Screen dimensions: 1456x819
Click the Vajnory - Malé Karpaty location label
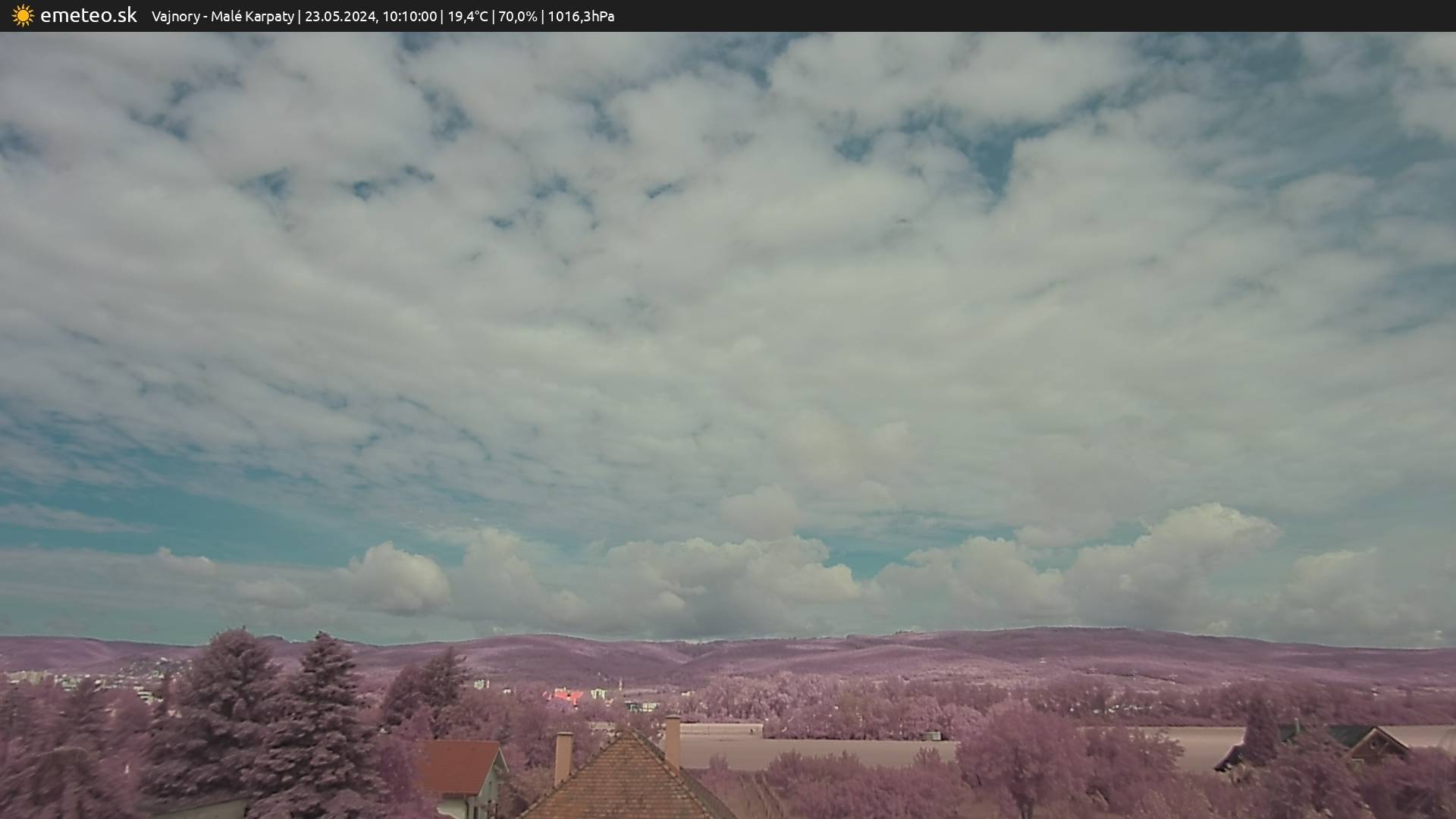(x=222, y=16)
